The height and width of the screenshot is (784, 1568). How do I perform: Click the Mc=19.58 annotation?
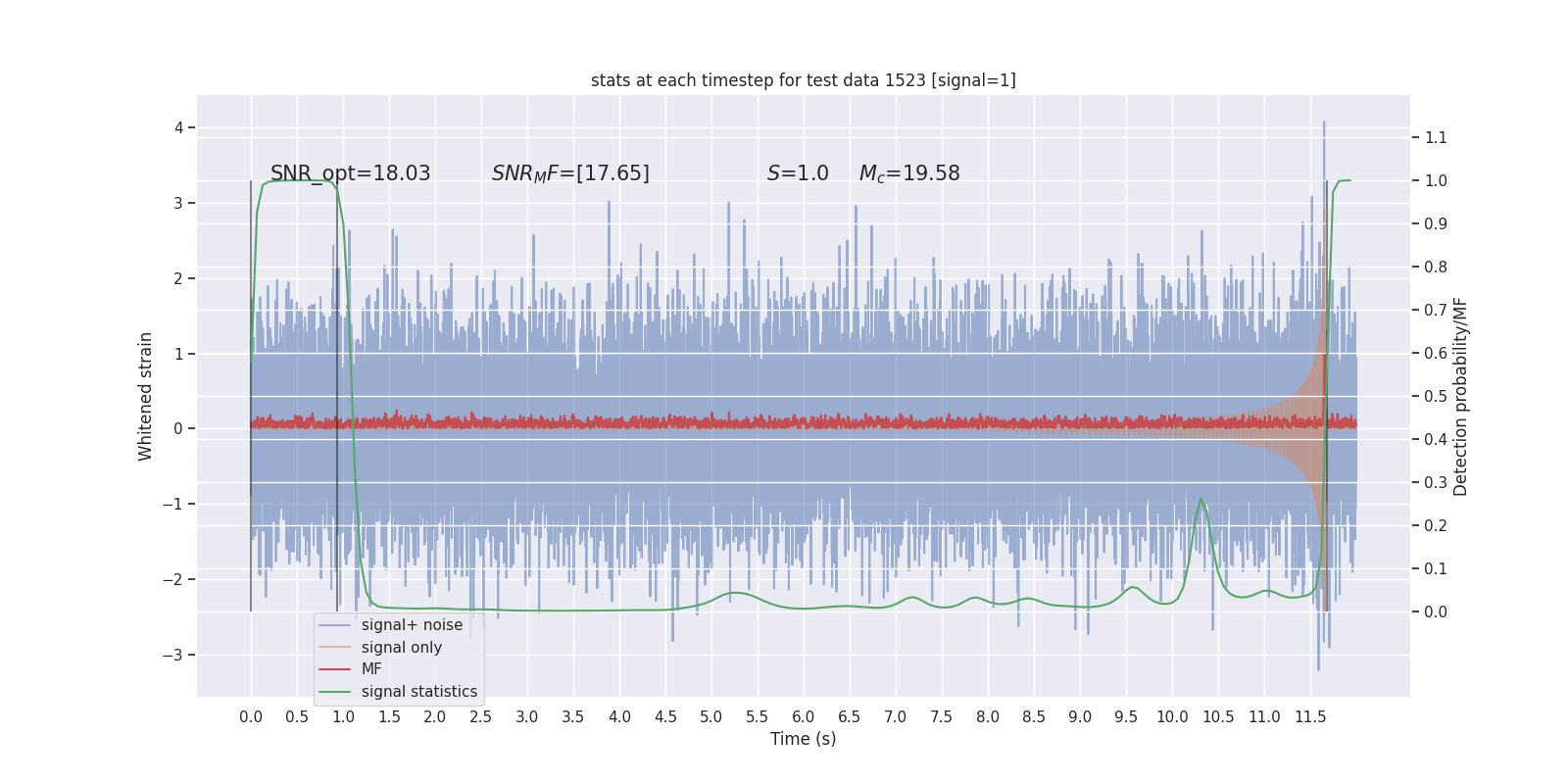[909, 173]
